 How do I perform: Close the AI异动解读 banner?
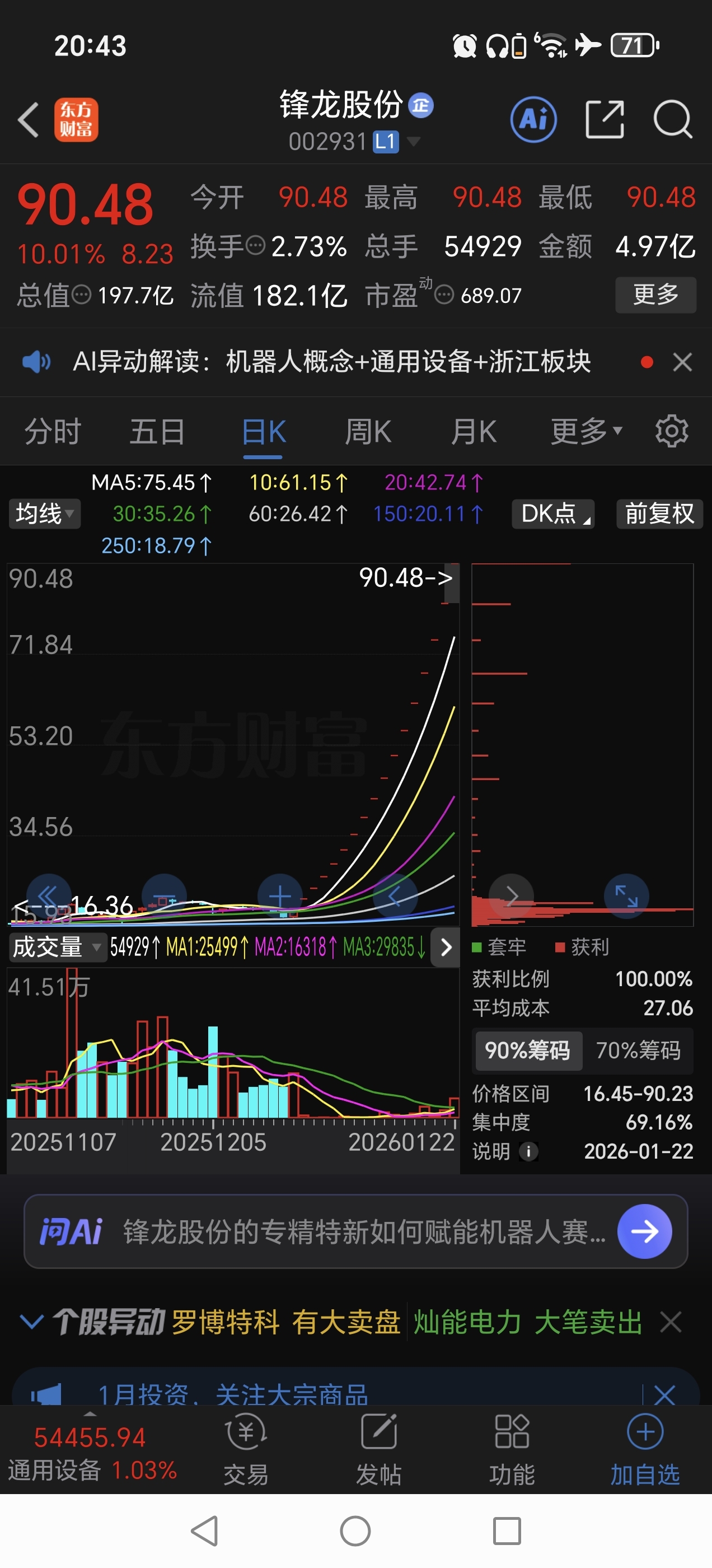tap(682, 362)
